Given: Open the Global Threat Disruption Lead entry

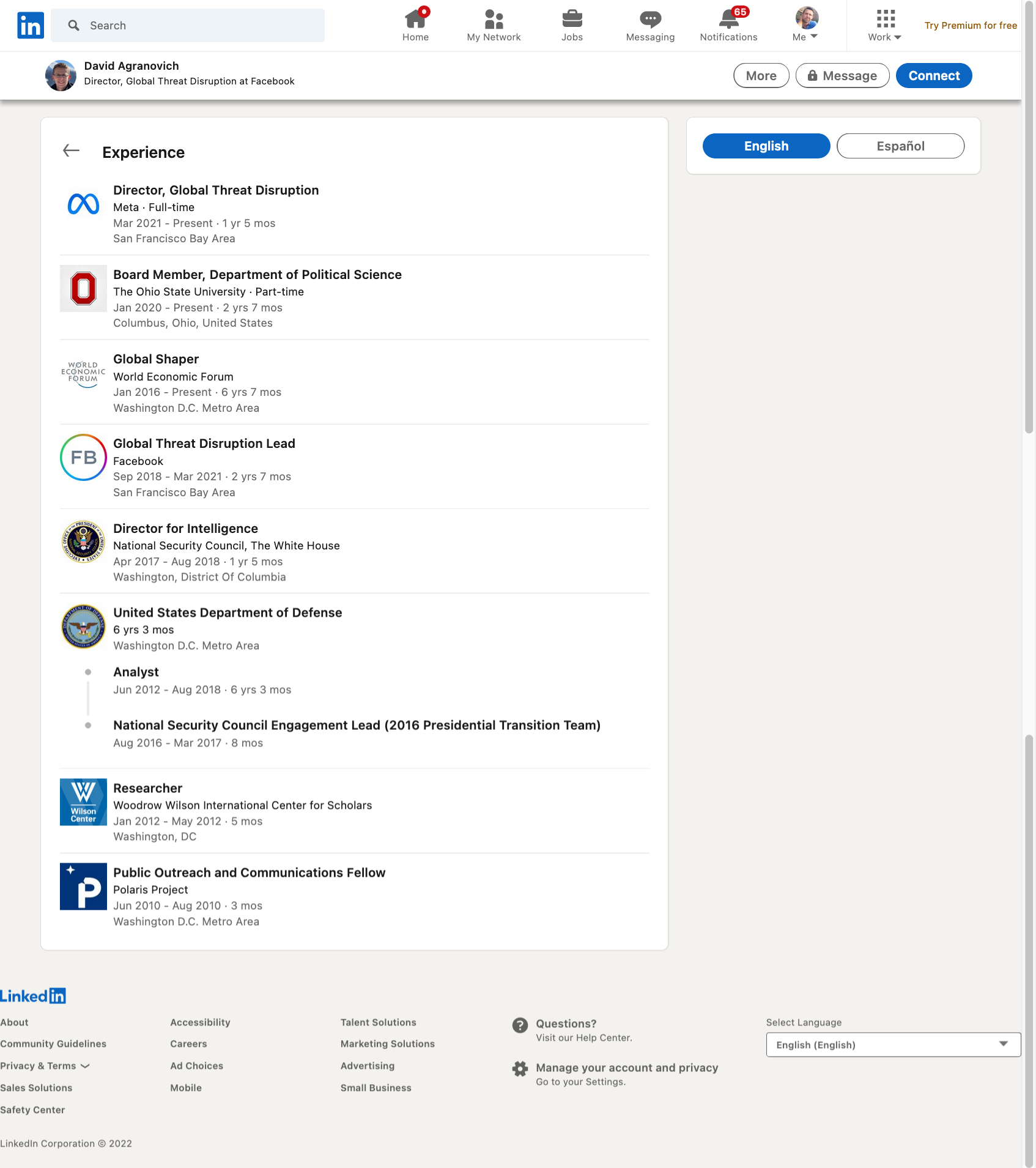Looking at the screenshot, I should click(204, 444).
